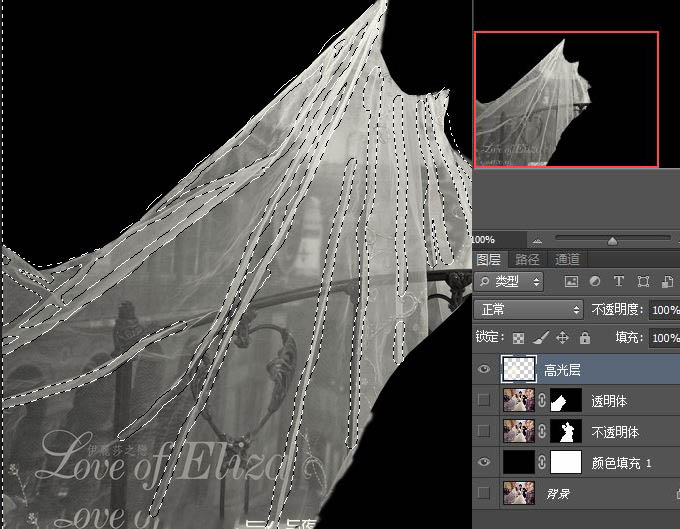The image size is (680, 529).
Task: Toggle mask link on 不透明体 layer
Action: (542, 431)
